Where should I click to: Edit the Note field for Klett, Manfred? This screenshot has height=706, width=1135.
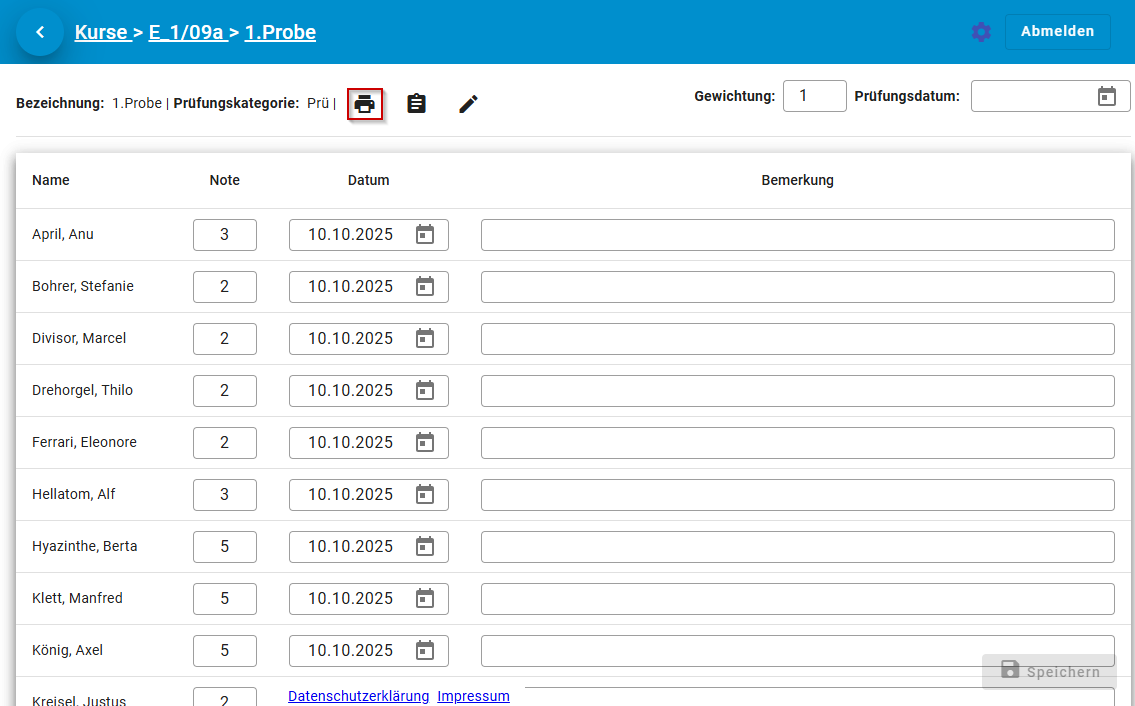(x=224, y=599)
